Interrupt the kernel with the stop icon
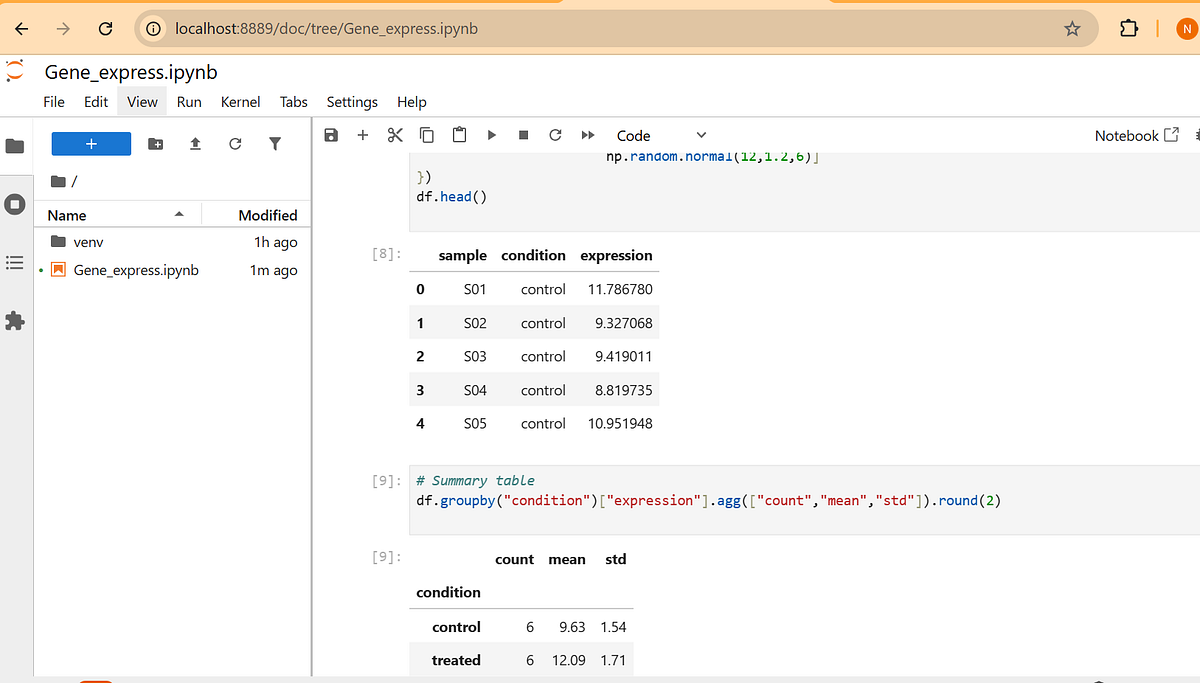 coord(523,135)
